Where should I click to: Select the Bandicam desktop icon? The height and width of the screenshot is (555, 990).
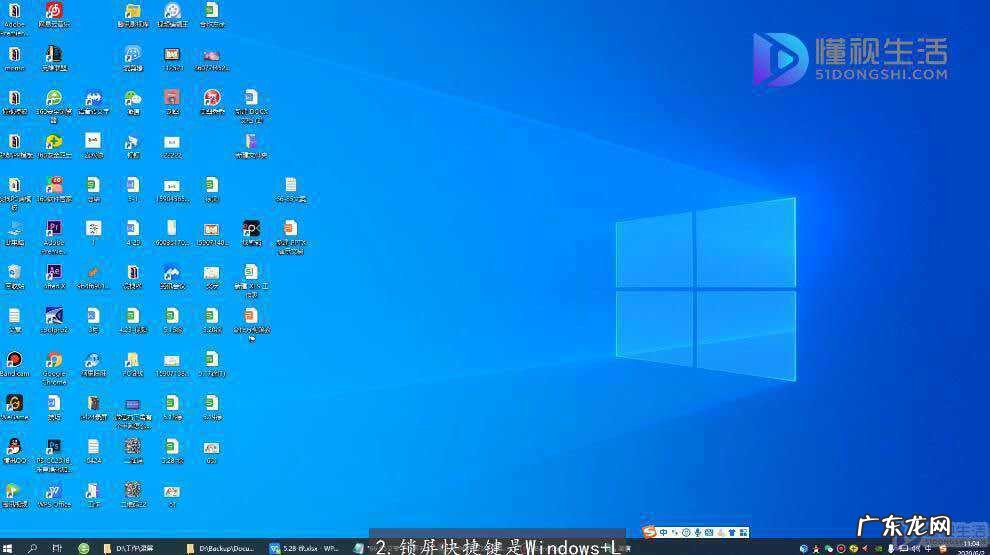click(x=14, y=360)
